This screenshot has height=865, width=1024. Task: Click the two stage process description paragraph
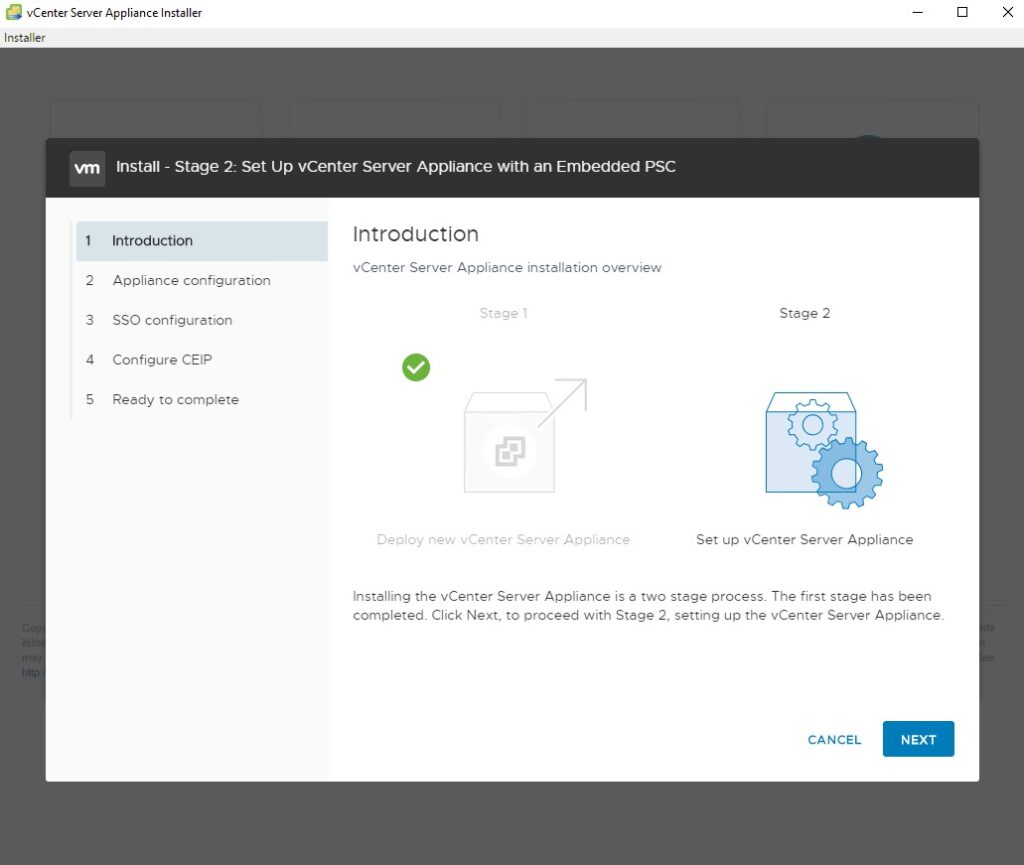tap(648, 606)
